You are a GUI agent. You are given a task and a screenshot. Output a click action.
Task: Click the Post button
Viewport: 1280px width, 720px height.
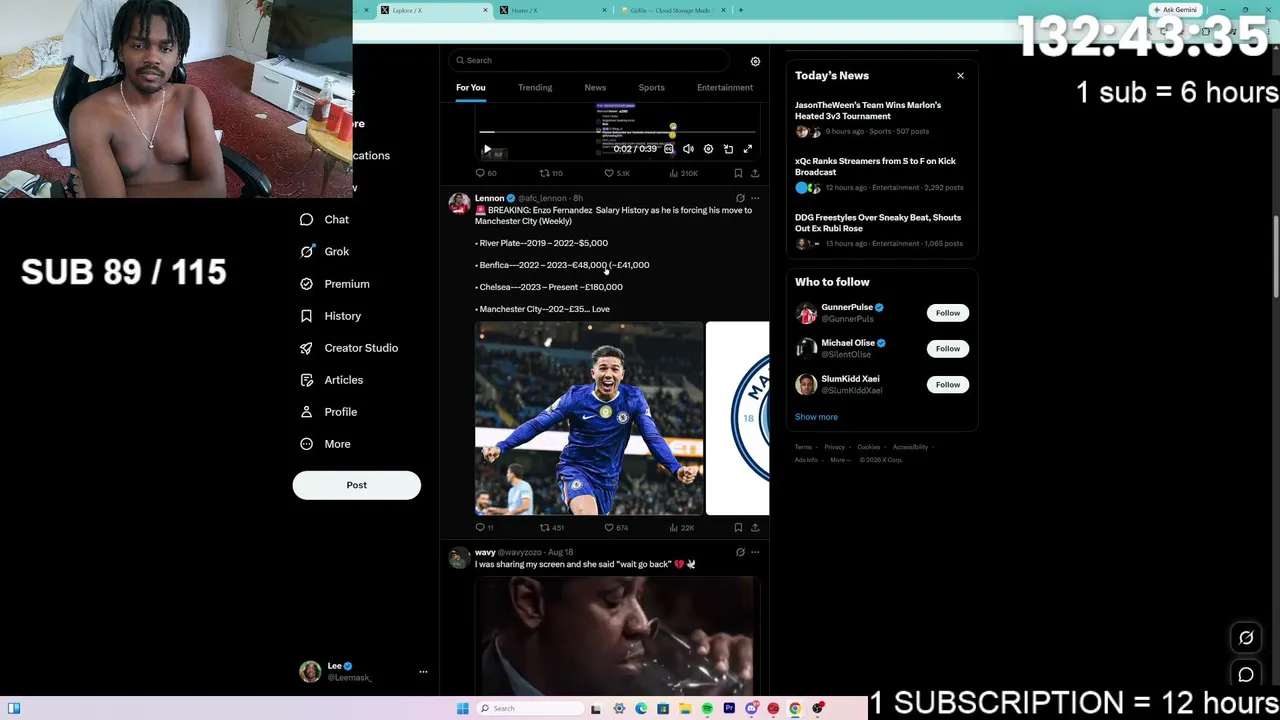coord(357,485)
